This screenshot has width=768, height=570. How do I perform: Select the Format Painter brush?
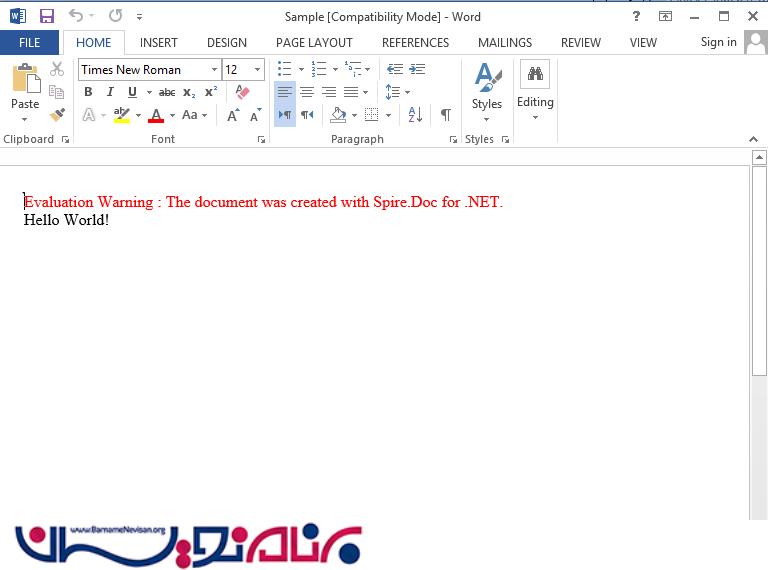[57, 115]
